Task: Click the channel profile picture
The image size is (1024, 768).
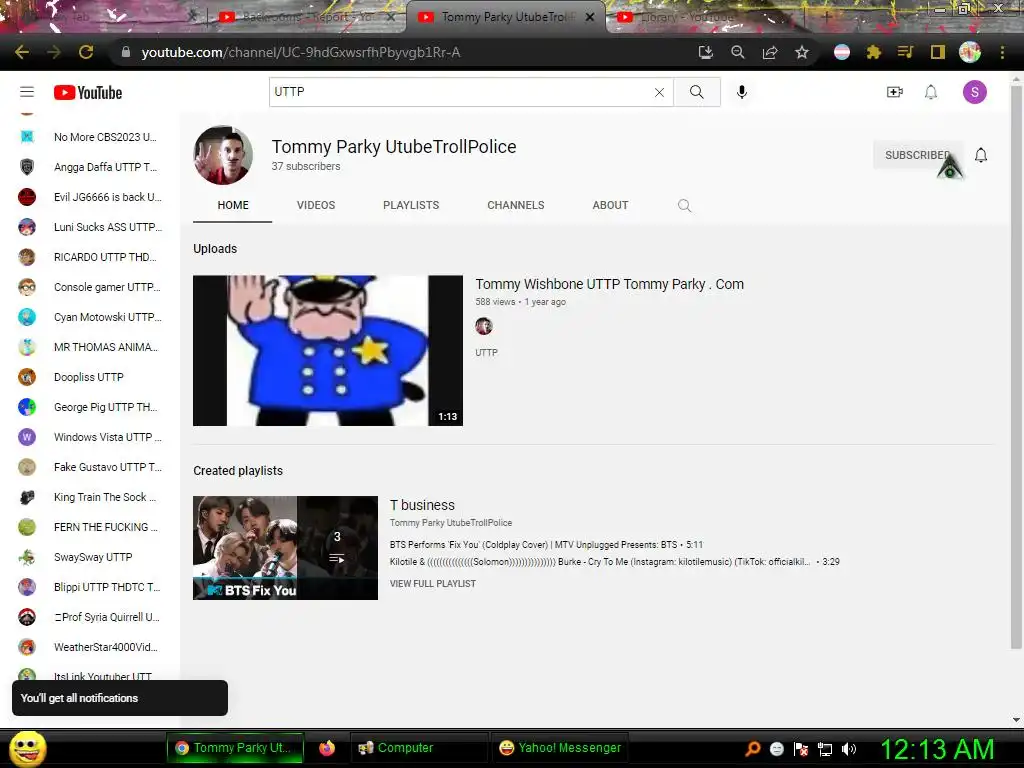Action: pos(223,155)
